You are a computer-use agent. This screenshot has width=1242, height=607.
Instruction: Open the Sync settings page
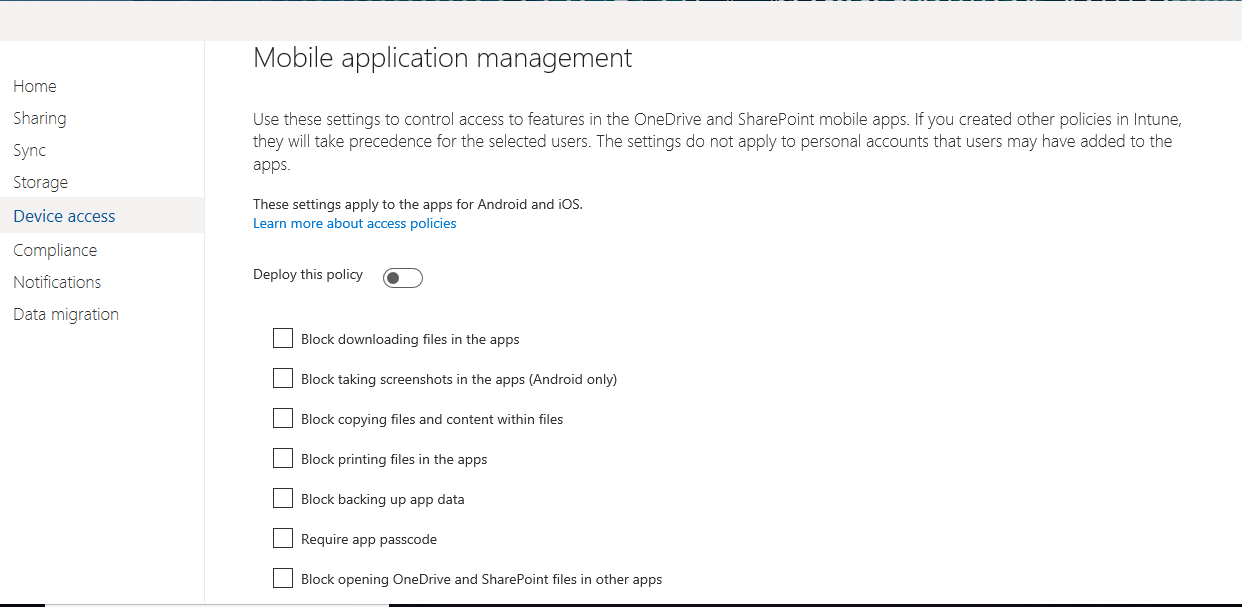(30, 150)
